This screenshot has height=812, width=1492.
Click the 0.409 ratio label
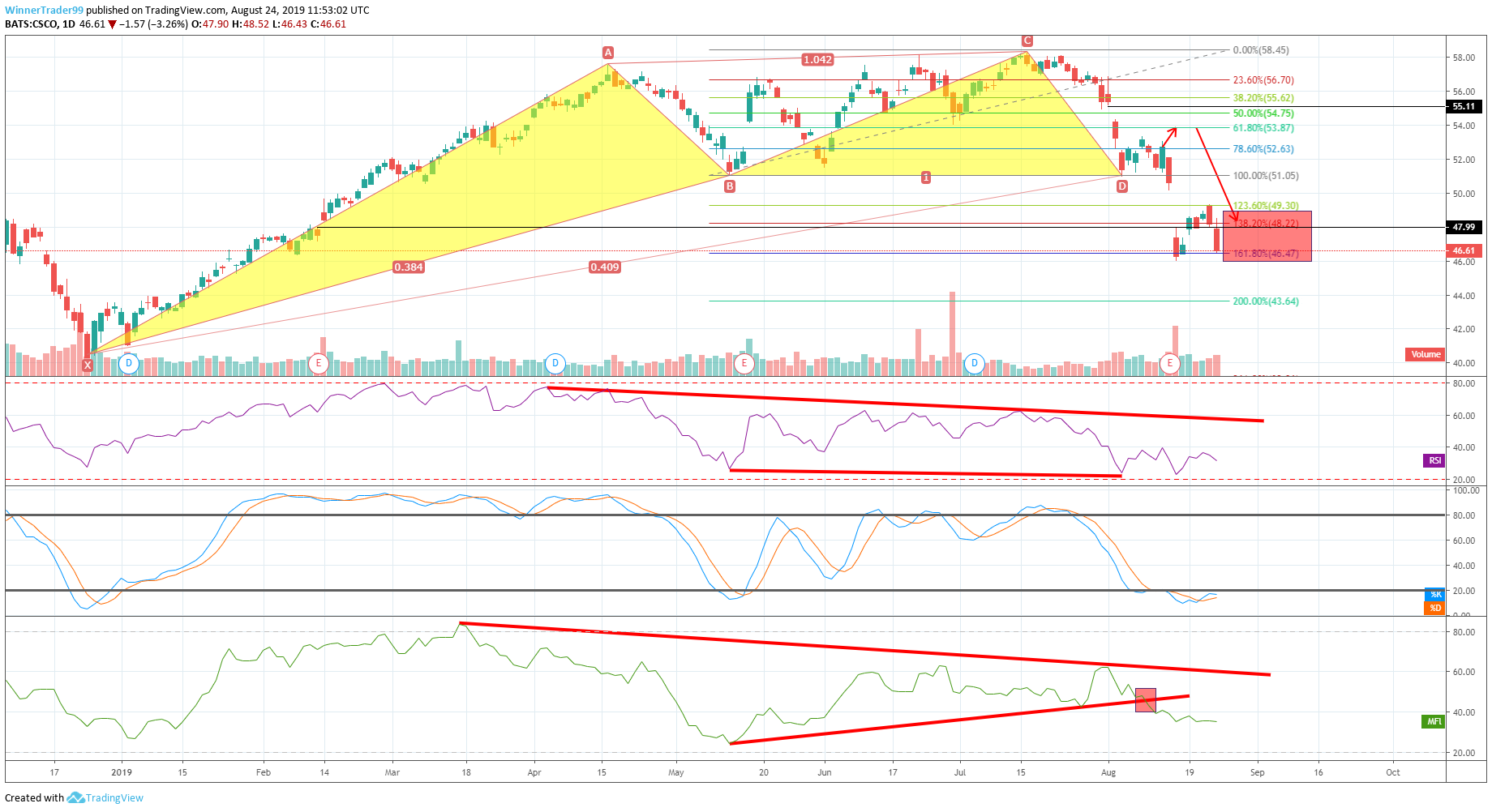pos(605,267)
